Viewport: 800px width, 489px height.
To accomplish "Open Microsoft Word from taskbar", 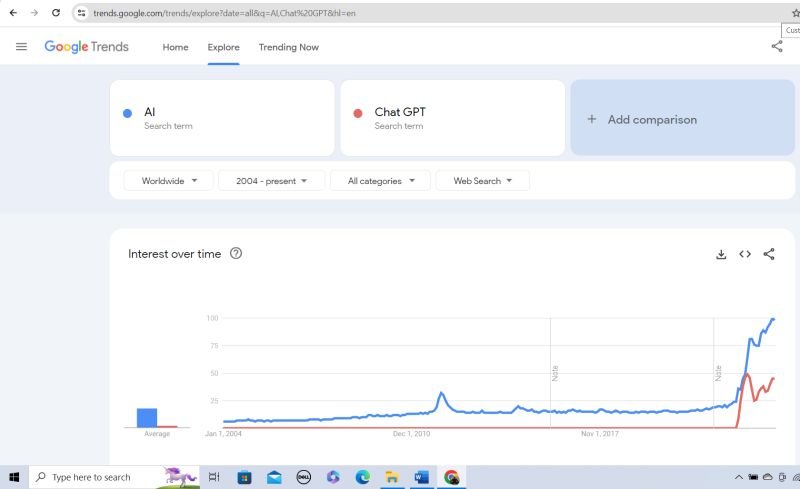I will 421,477.
